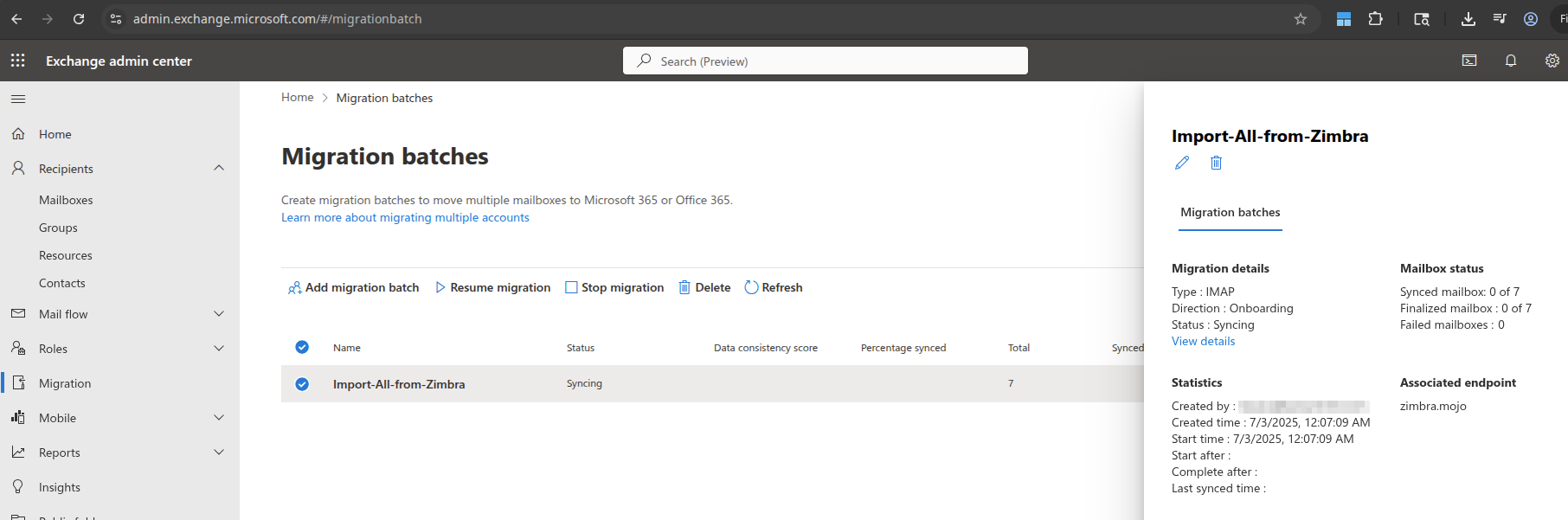Click the Syncing status cell in the table
The height and width of the screenshot is (520, 1568).
584,383
